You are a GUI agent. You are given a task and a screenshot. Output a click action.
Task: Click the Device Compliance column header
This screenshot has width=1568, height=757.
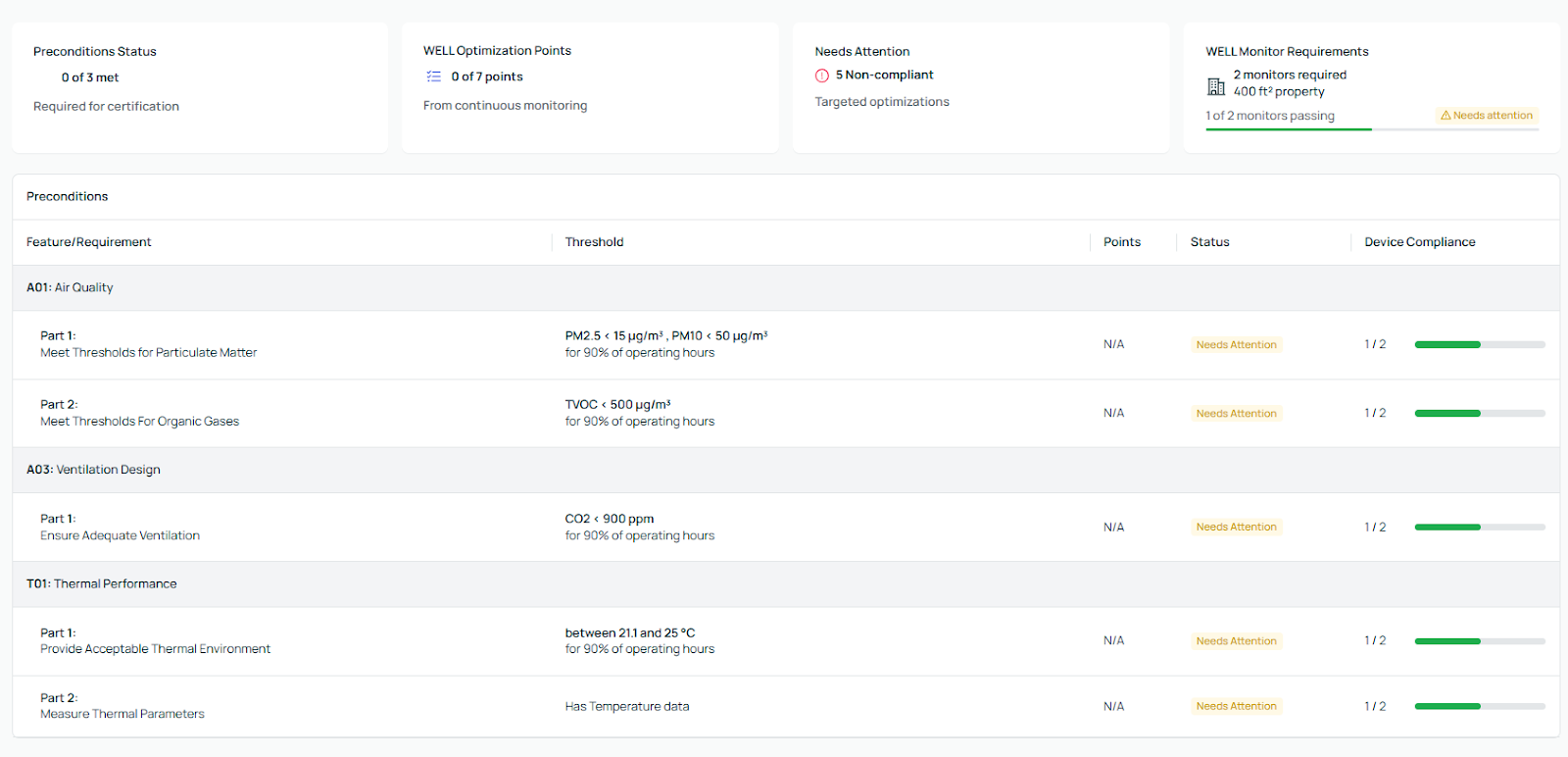pos(1419,242)
